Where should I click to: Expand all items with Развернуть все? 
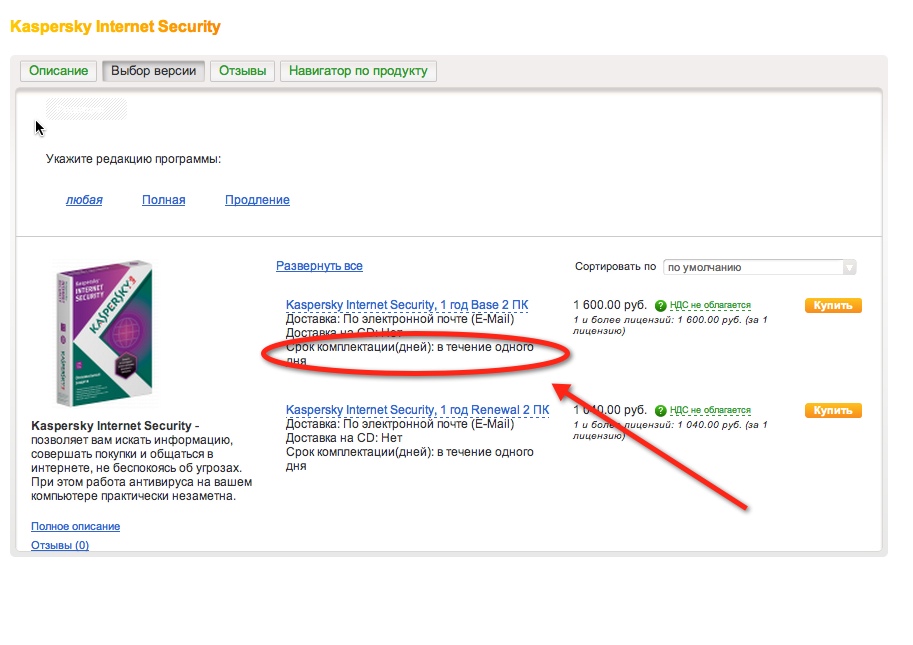(319, 266)
